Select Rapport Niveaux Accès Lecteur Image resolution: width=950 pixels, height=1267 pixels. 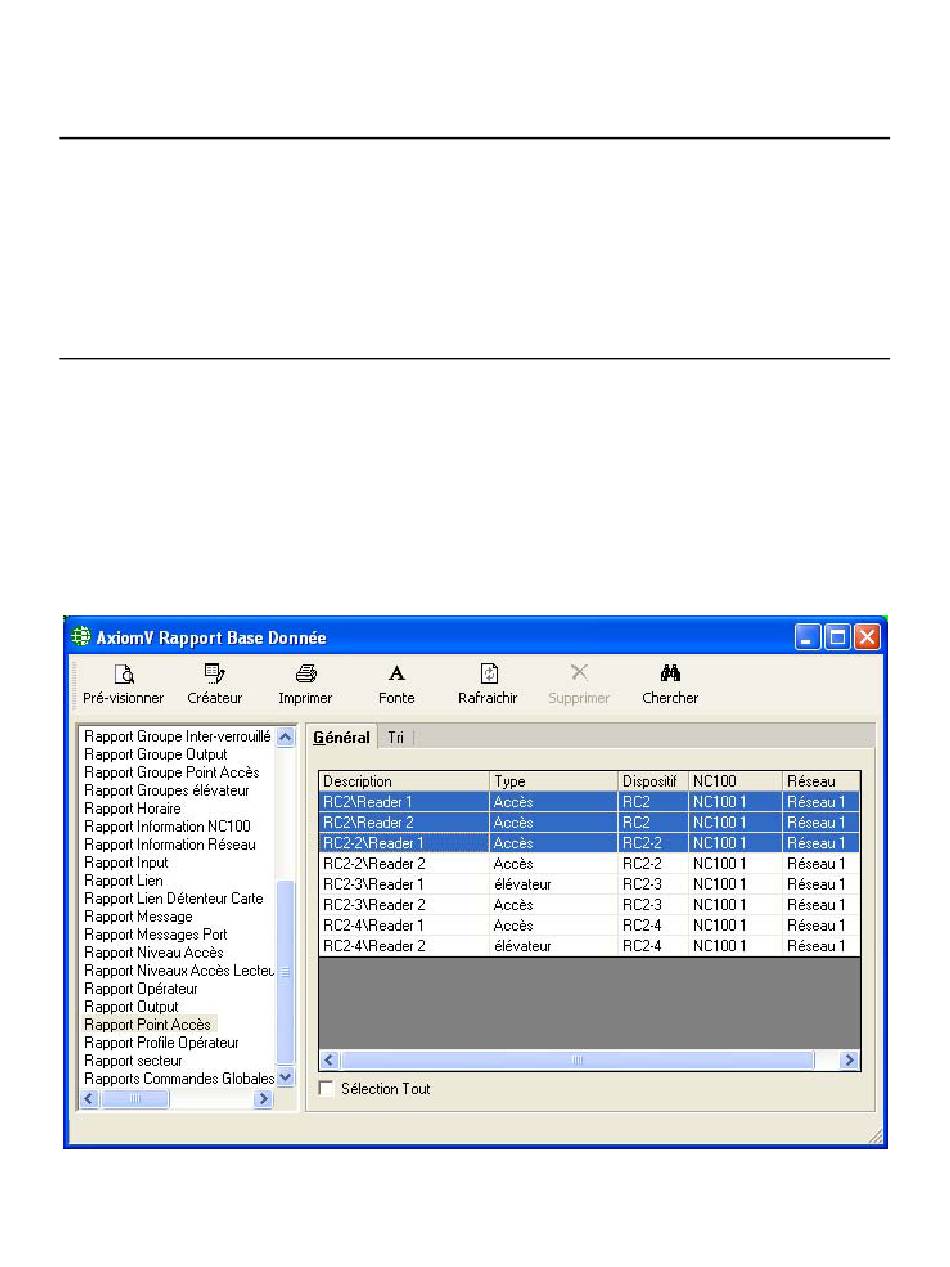(179, 971)
